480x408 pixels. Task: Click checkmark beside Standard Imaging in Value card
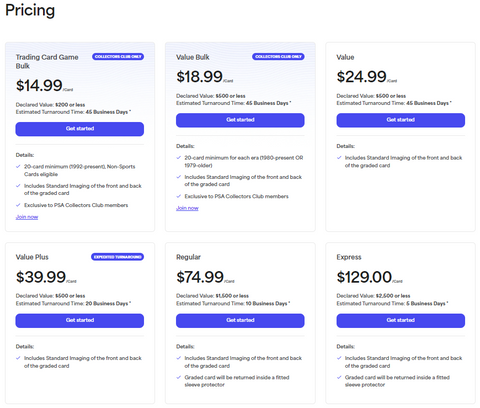coord(339,158)
